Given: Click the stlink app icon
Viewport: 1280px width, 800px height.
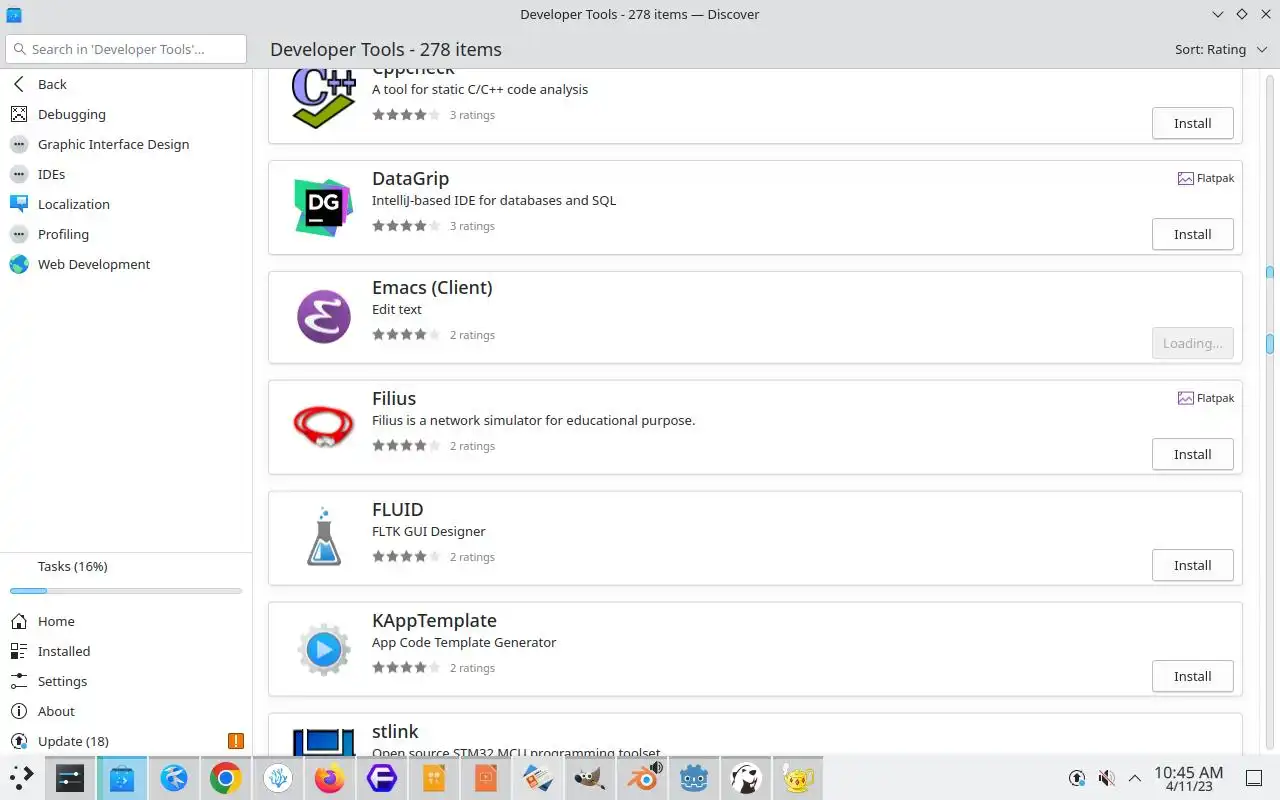Looking at the screenshot, I should pyautogui.click(x=323, y=742).
